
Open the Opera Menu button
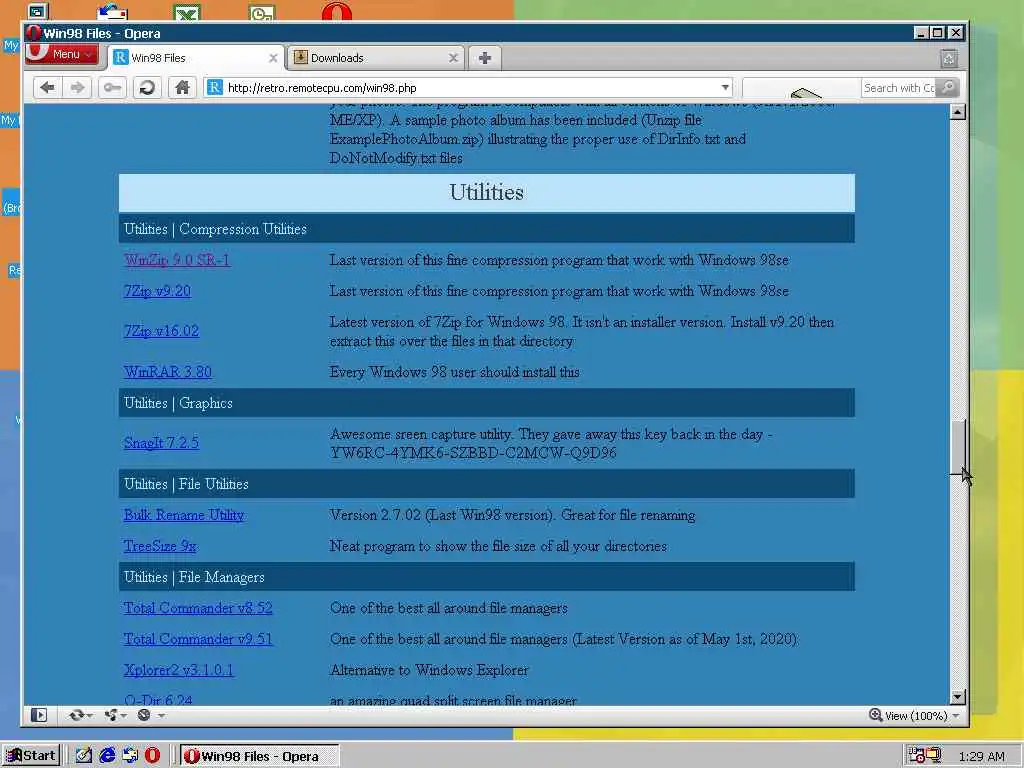(x=62, y=54)
